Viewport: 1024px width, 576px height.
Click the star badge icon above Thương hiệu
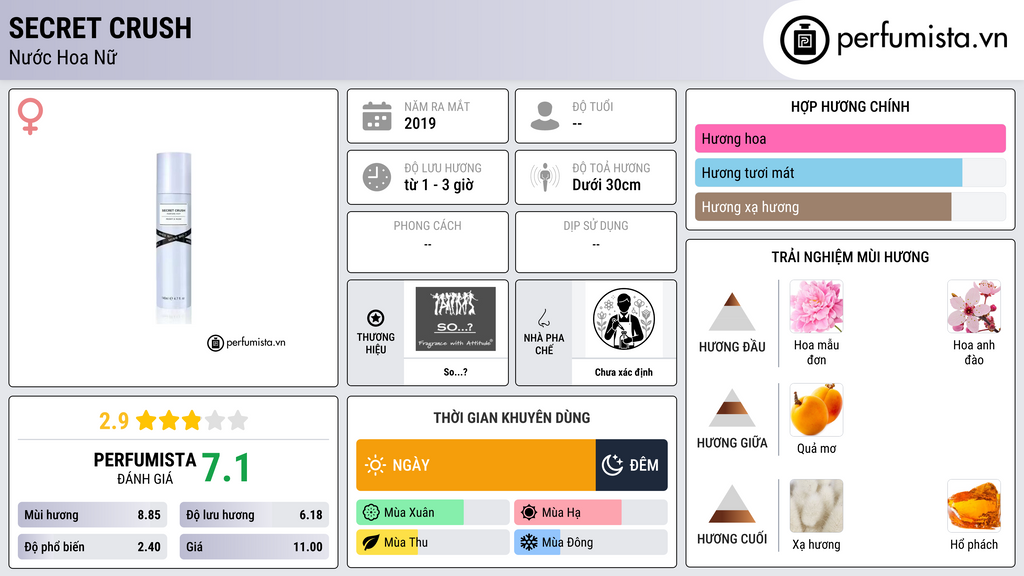tap(376, 318)
